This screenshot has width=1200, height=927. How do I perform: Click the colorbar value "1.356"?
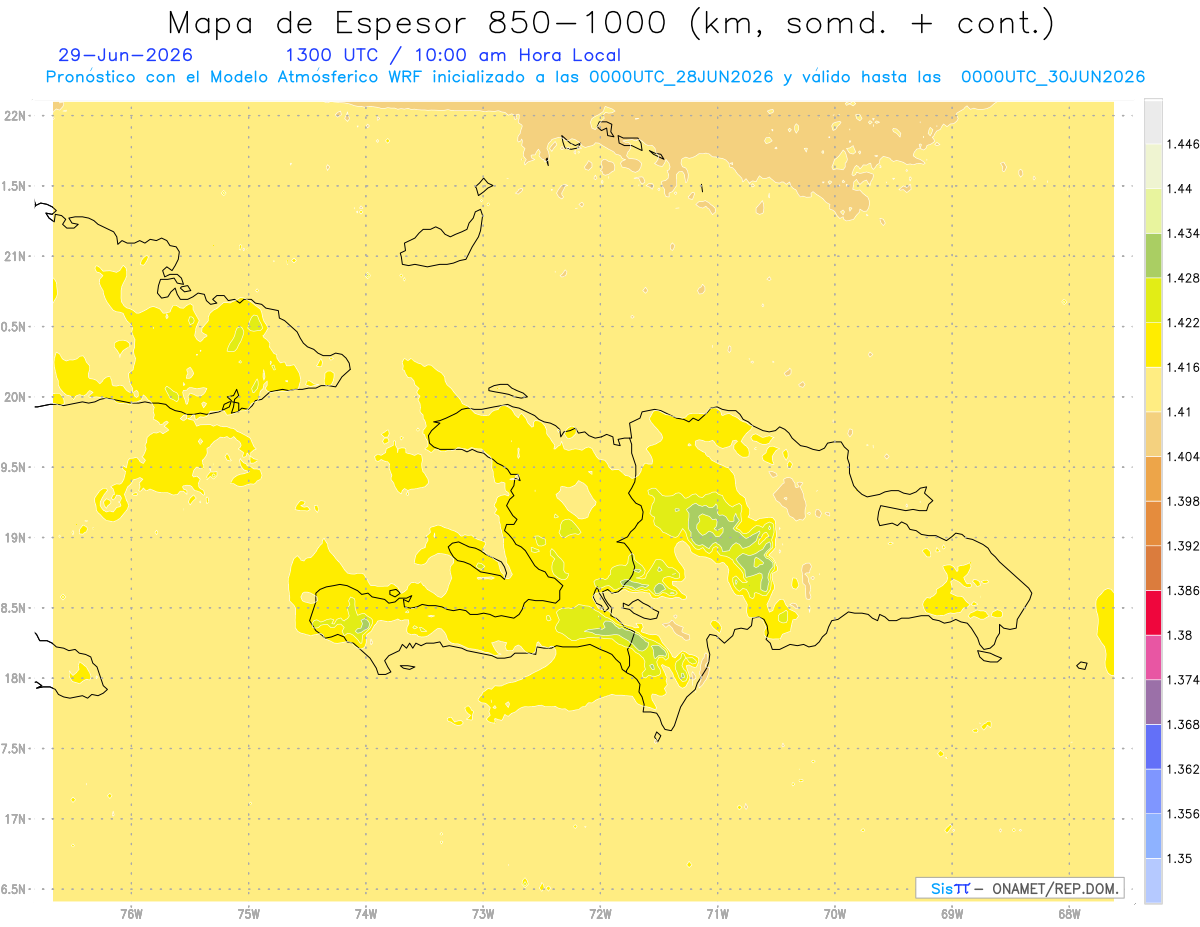click(1183, 814)
